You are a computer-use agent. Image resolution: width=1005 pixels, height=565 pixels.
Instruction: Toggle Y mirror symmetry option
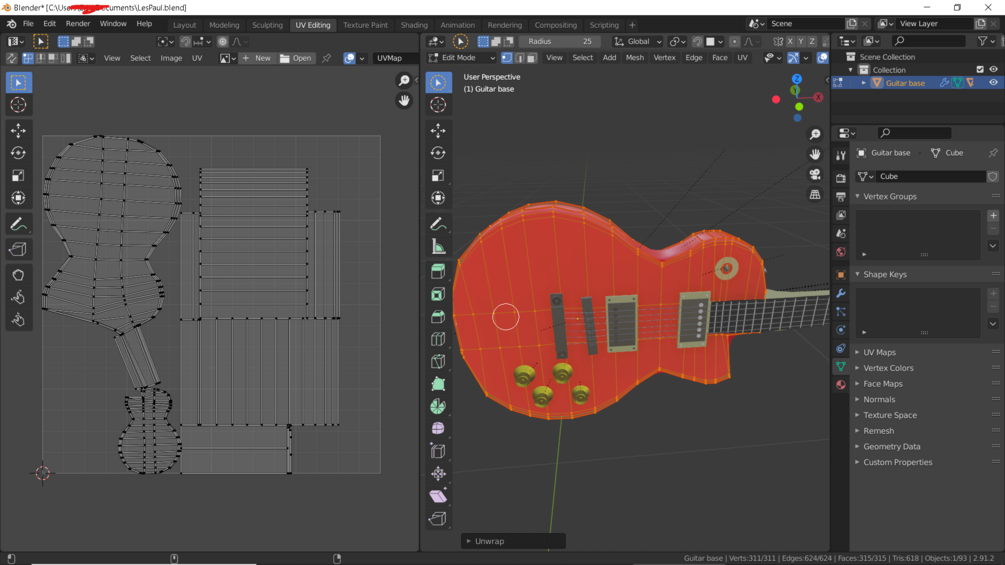(801, 41)
